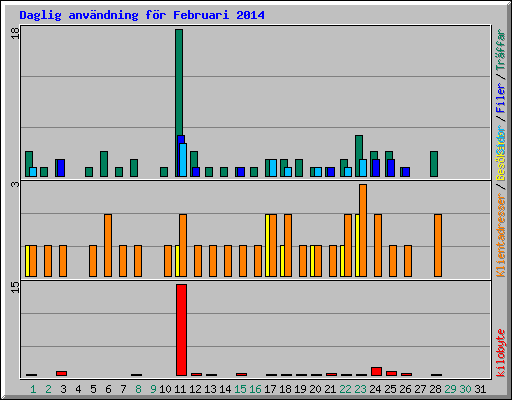The image size is (512, 400).
Task: Click day label '14' on the date axis
Action: (225, 389)
